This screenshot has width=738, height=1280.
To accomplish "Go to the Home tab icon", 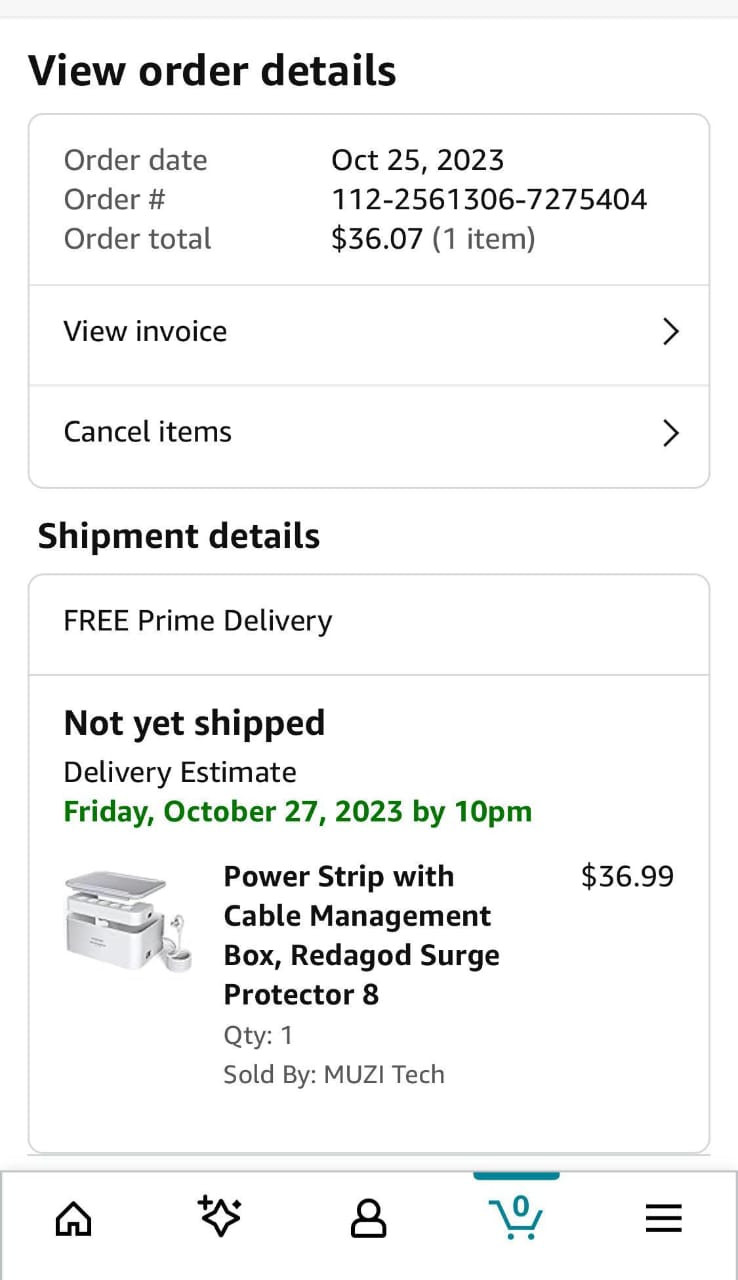I will tap(73, 1219).
